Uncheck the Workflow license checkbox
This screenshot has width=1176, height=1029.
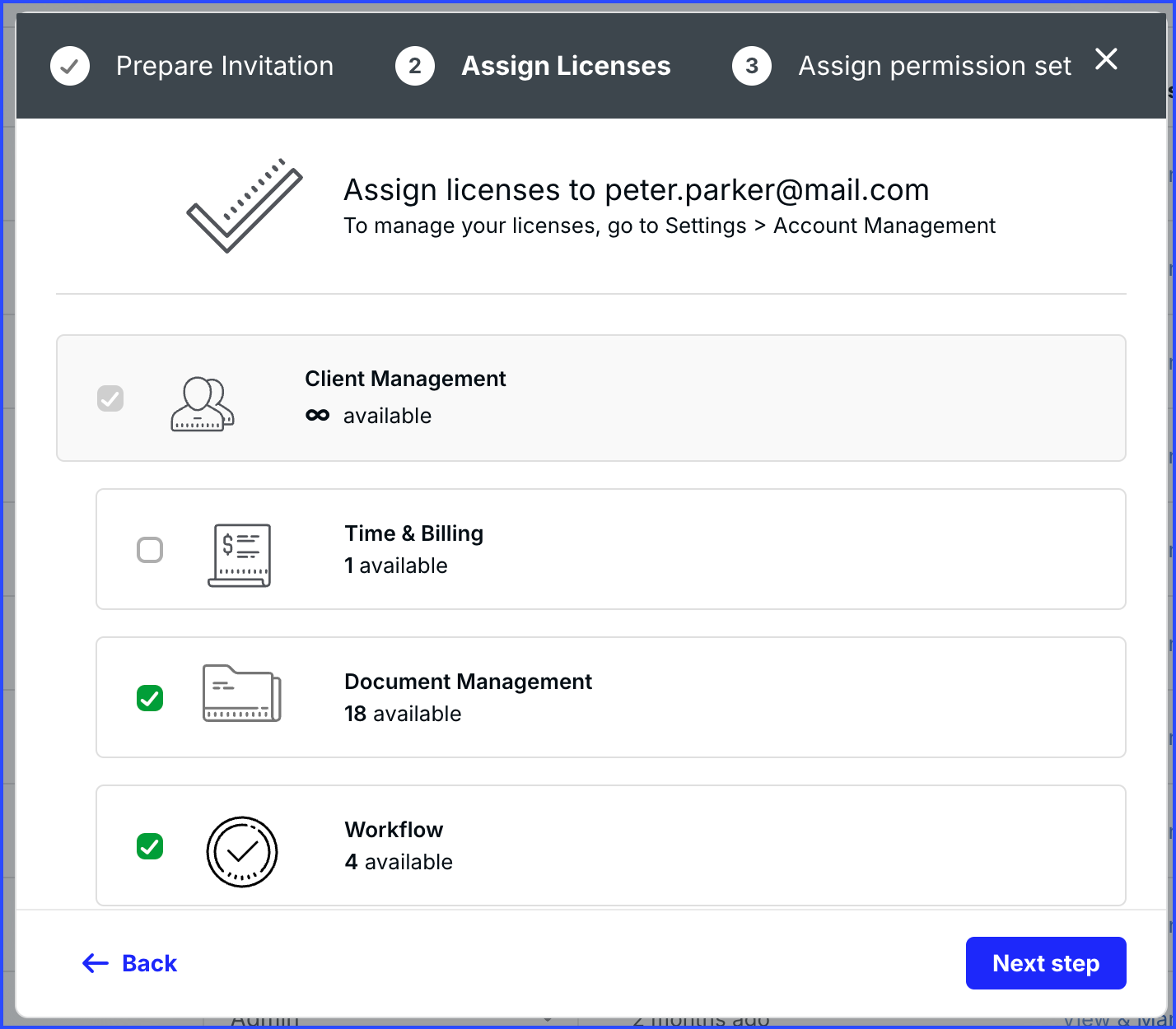pyautogui.click(x=150, y=846)
